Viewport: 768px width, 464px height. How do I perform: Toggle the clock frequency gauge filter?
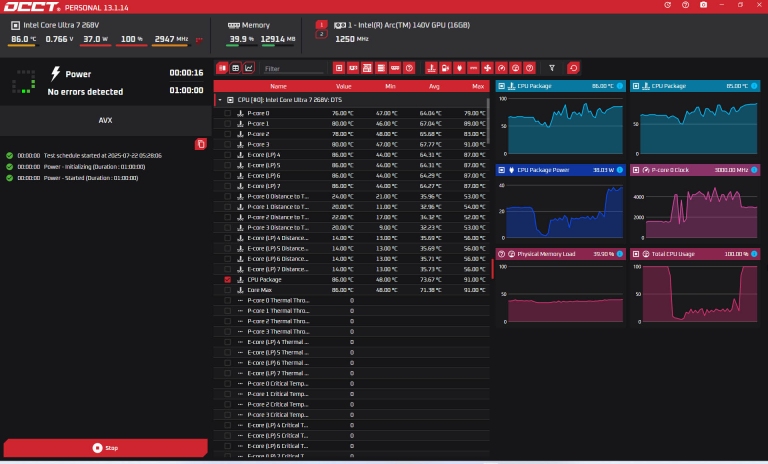click(502, 68)
